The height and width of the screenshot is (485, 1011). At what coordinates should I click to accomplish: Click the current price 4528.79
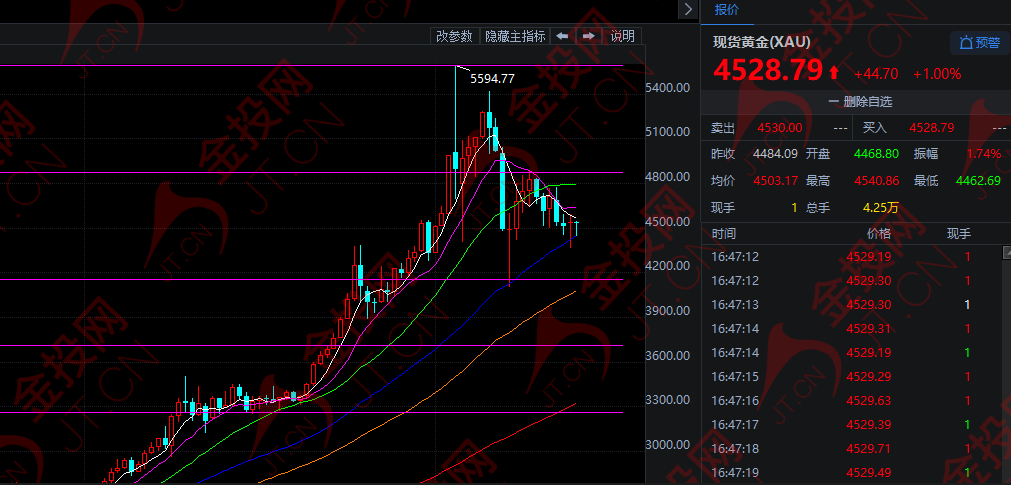[x=768, y=71]
